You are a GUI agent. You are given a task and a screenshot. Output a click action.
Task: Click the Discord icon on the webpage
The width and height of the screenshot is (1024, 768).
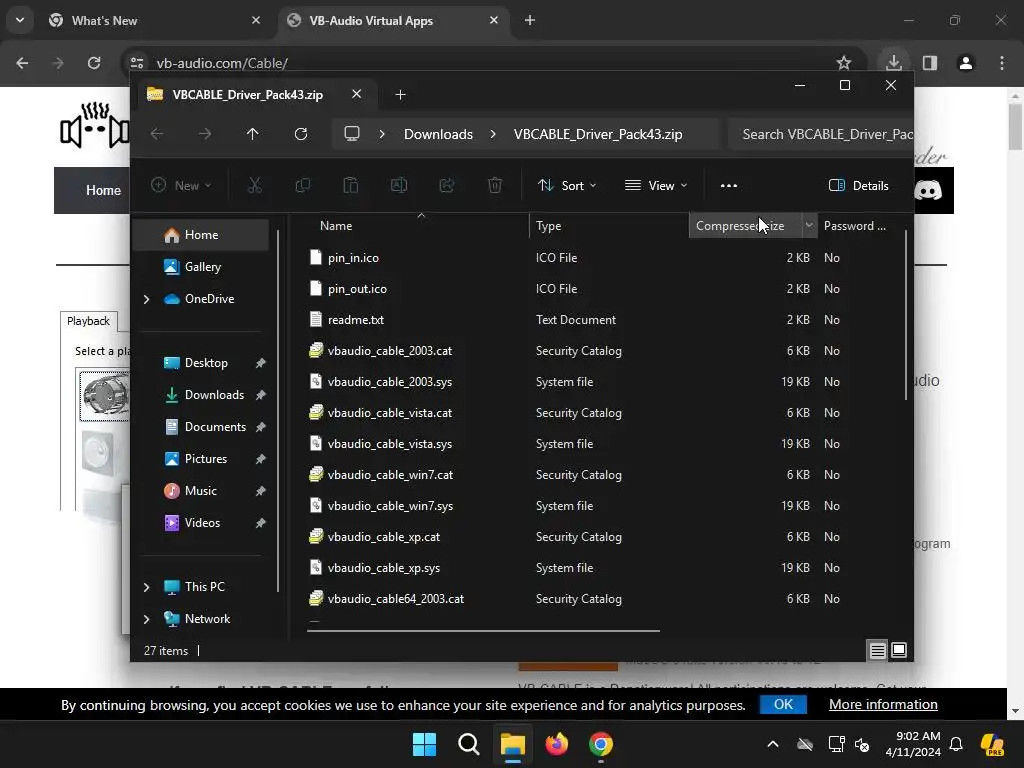click(x=928, y=191)
